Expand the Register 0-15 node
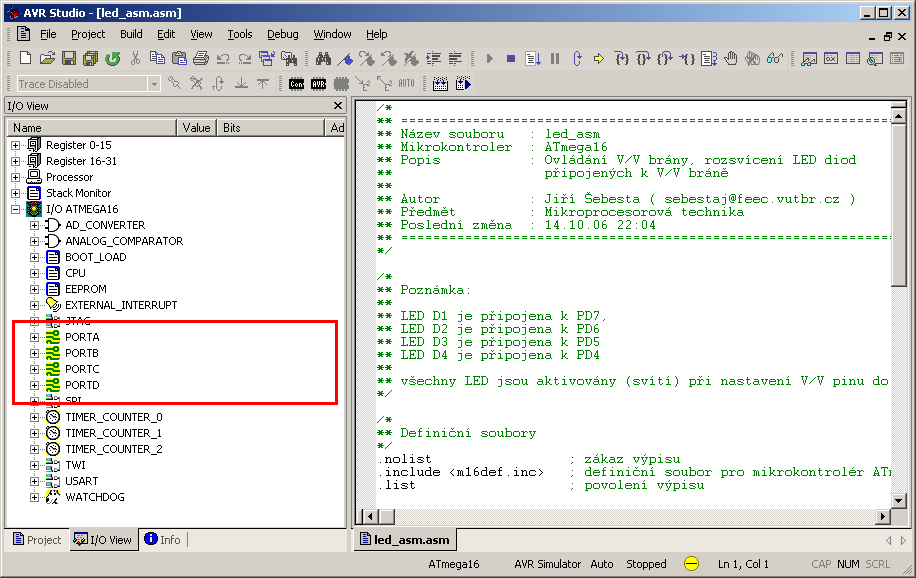The image size is (916, 578). (15, 146)
